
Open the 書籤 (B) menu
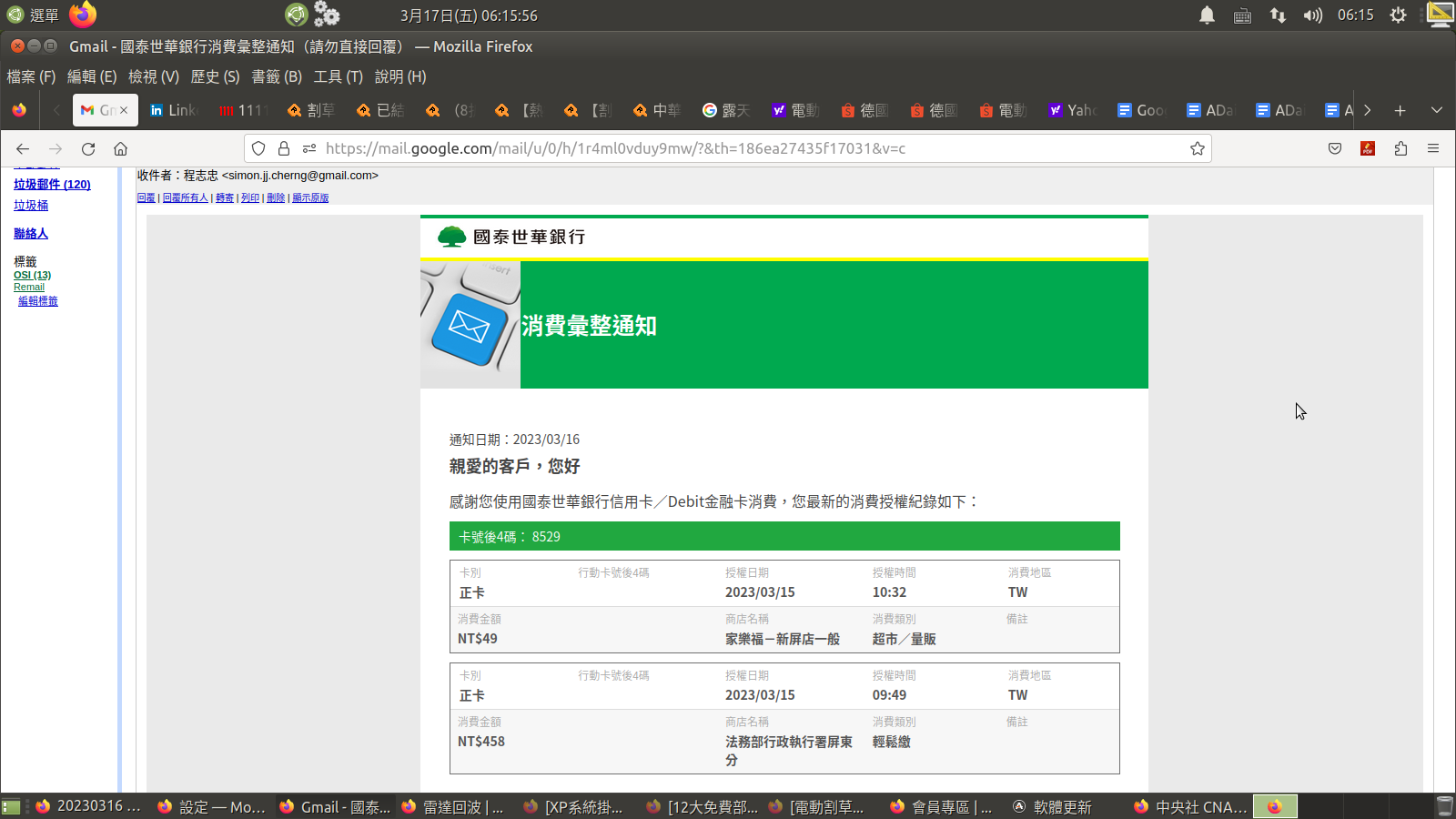click(277, 76)
